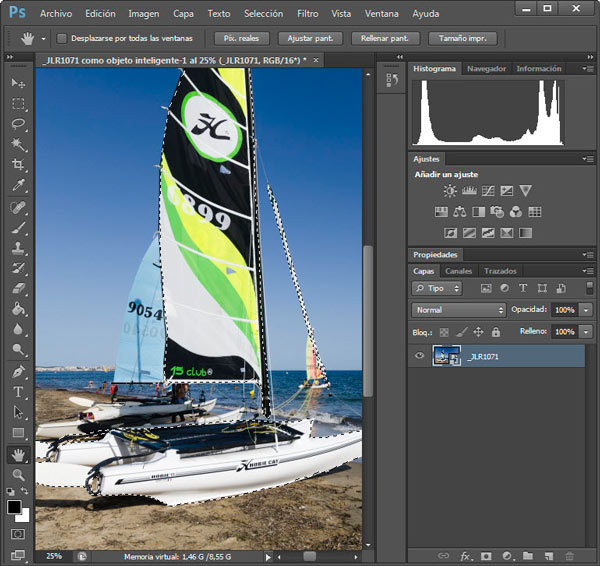Select the Rectangle shape tool
600x566 pixels.
tap(18, 433)
